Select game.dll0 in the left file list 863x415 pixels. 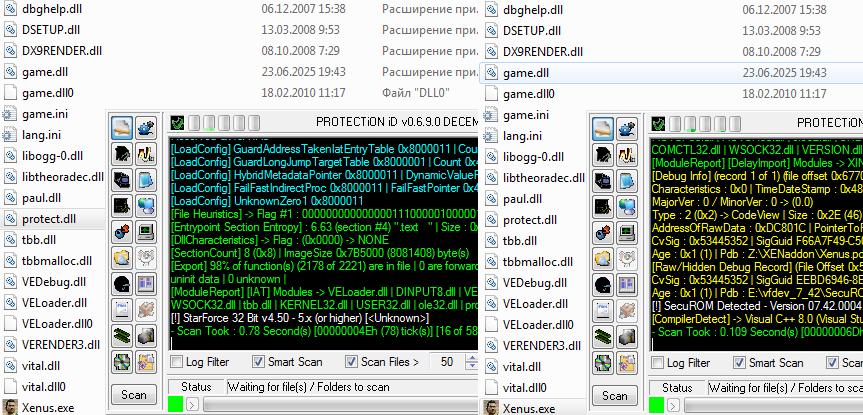pos(48,93)
